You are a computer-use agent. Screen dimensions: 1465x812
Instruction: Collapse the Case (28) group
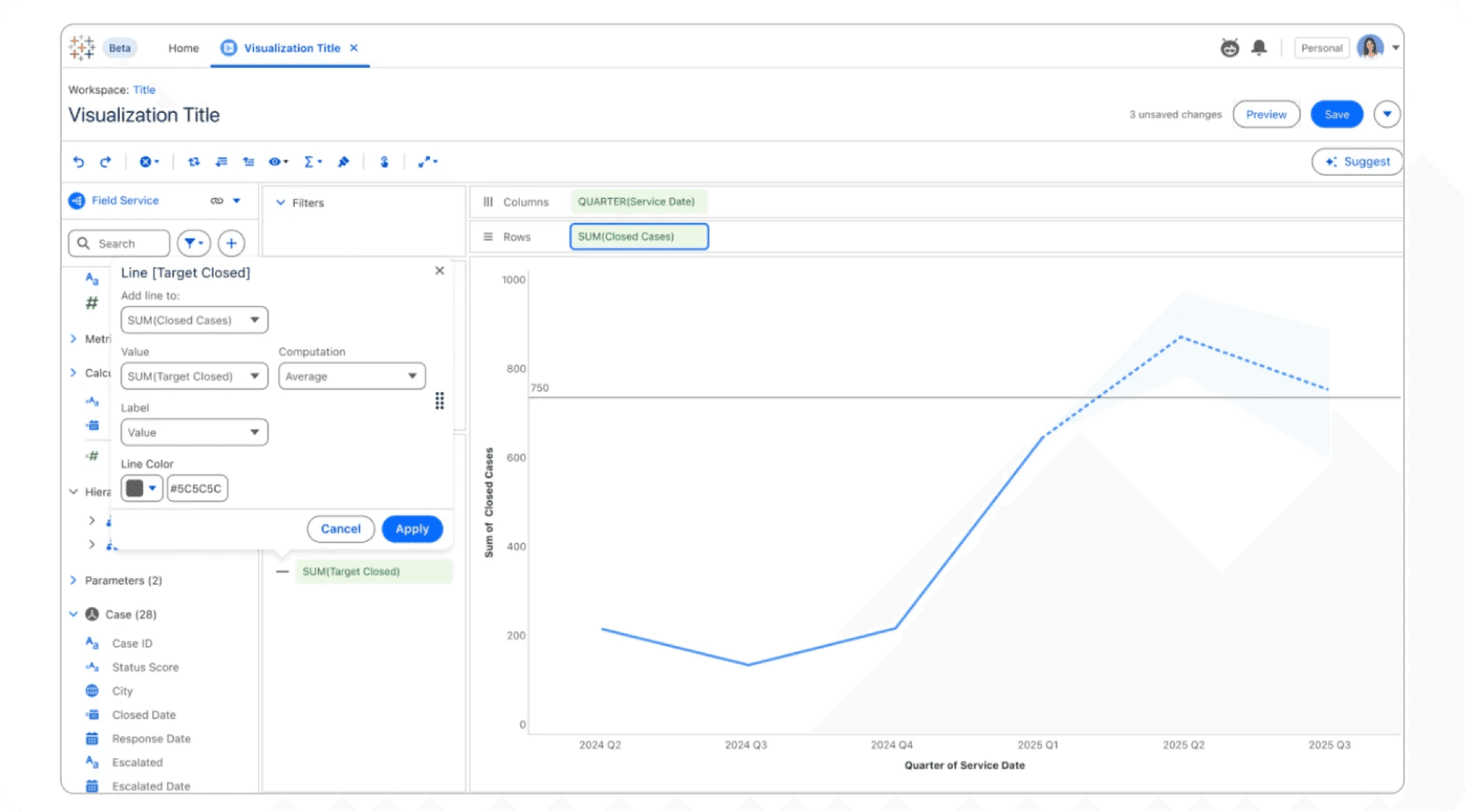pos(73,614)
